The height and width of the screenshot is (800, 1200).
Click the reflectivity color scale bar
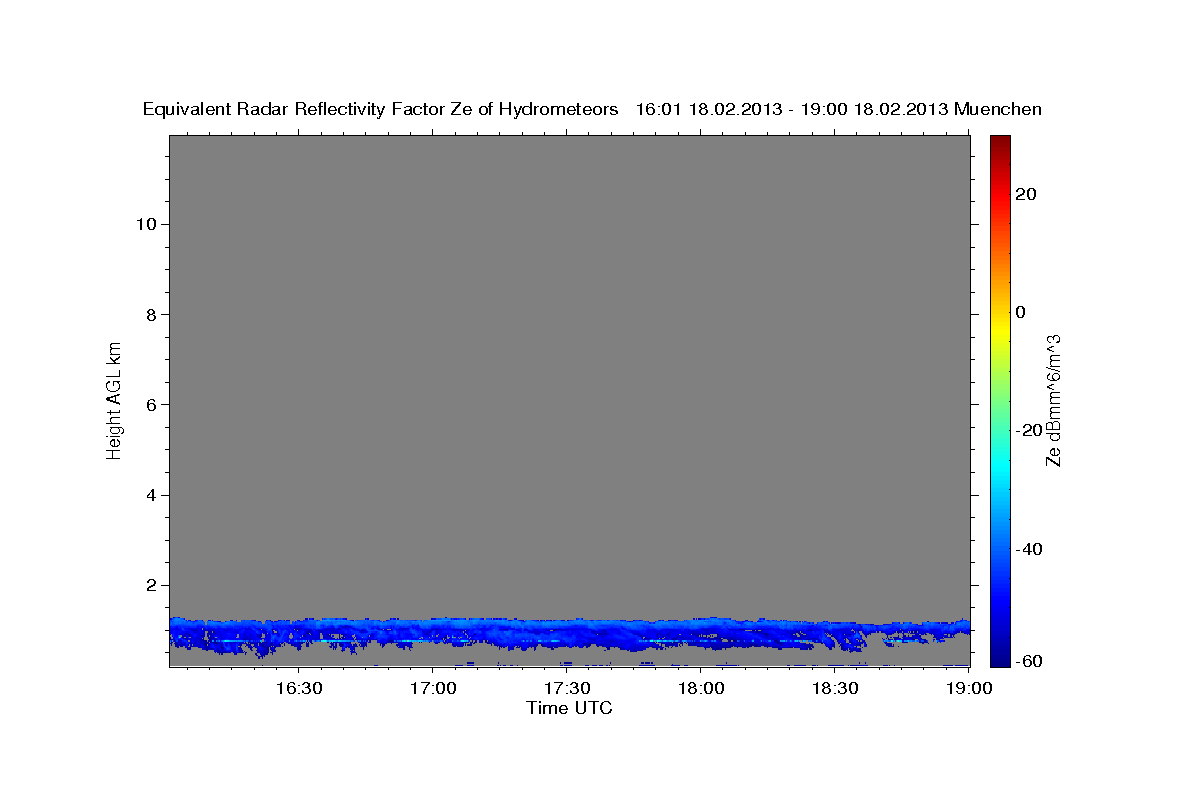(1000, 400)
